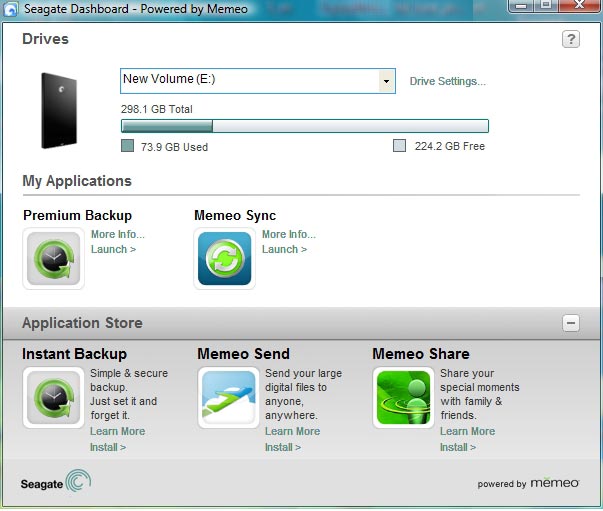Learn More about Memeo Share

pos(468,431)
